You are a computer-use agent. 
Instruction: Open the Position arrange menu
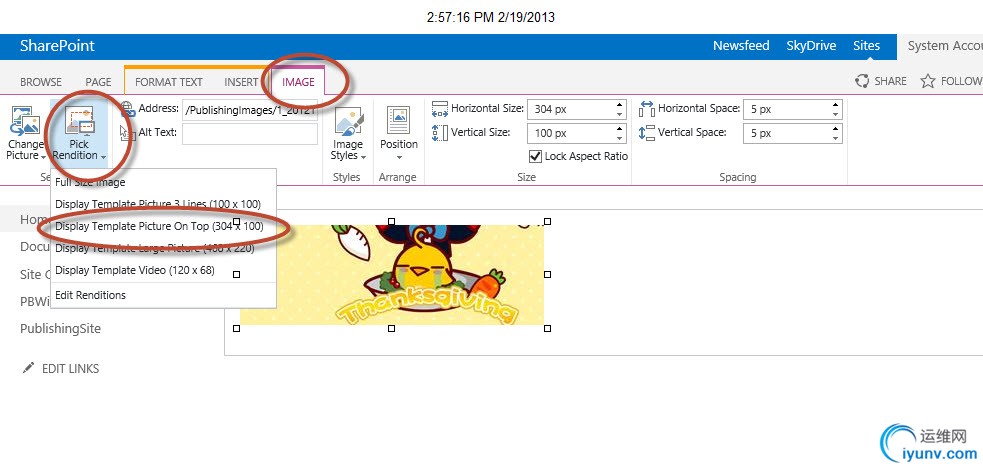click(x=399, y=134)
